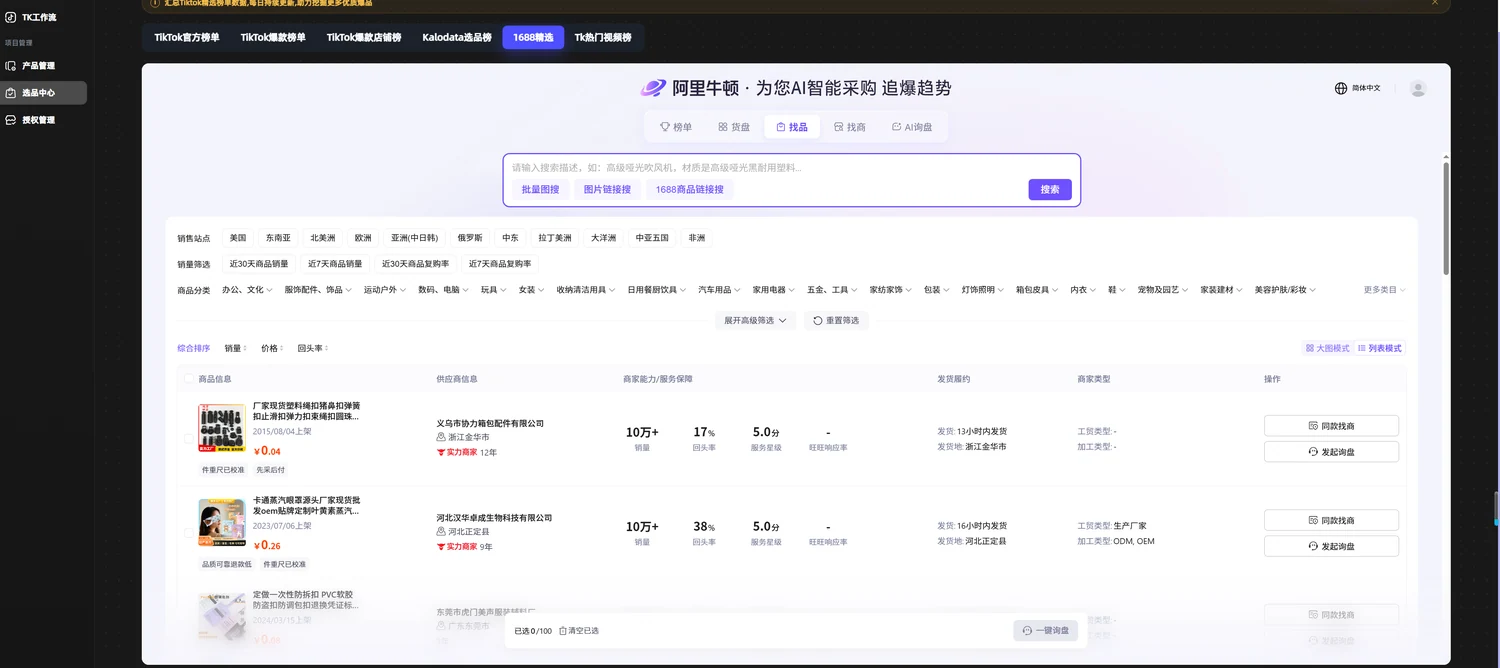
Task: Toggle select-all checkbox beside 商品信息
Action: 189,379
